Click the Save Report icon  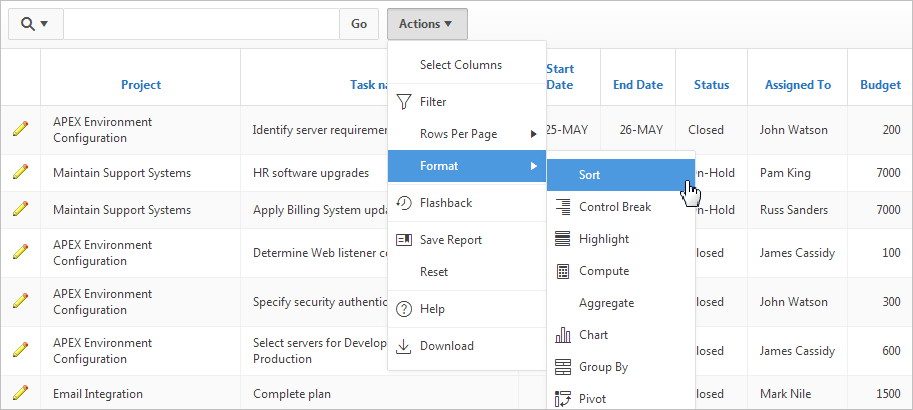pos(404,240)
